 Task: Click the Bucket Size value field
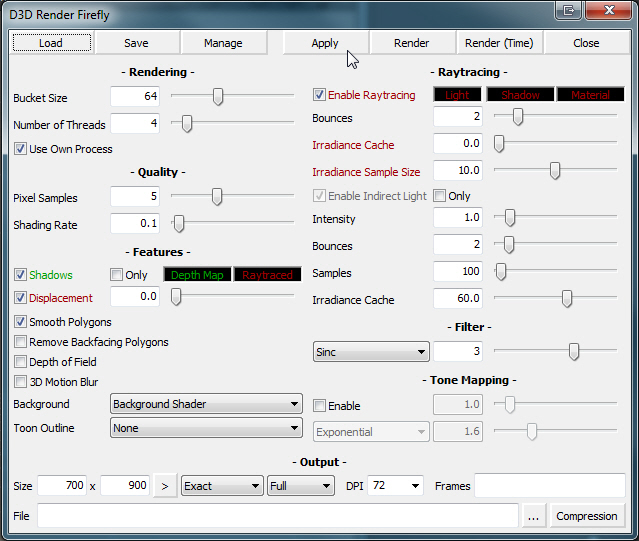[135, 97]
